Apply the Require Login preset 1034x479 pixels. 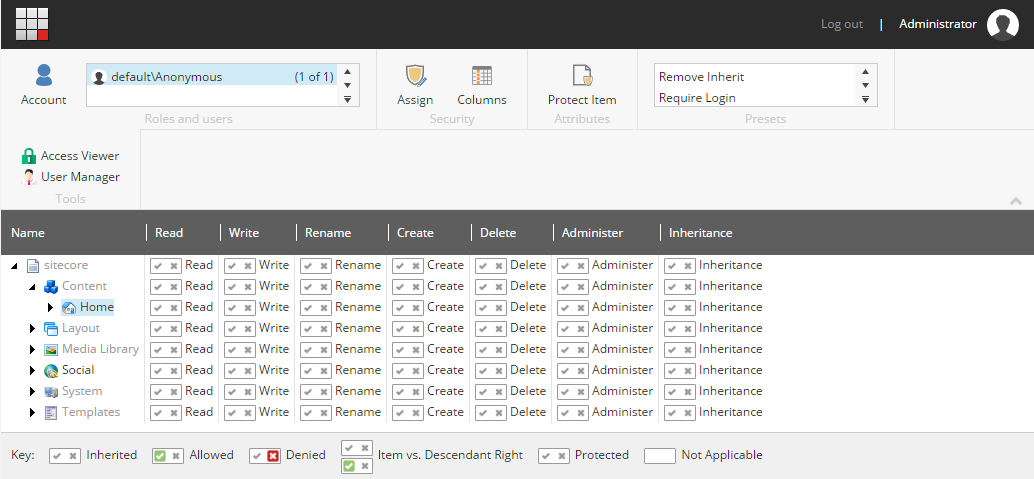click(698, 98)
